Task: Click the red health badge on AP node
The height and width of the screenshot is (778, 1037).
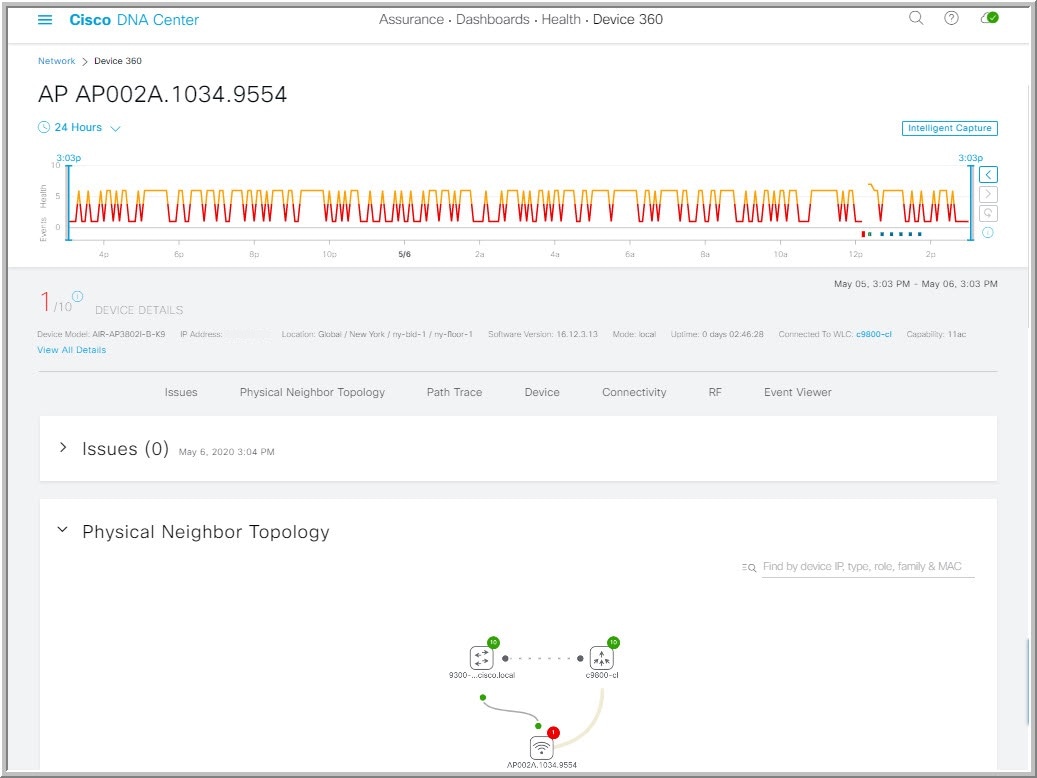Action: coord(554,732)
